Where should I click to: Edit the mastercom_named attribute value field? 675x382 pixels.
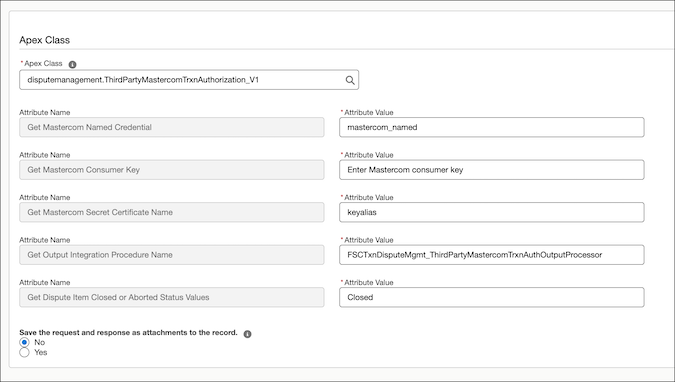(492, 127)
